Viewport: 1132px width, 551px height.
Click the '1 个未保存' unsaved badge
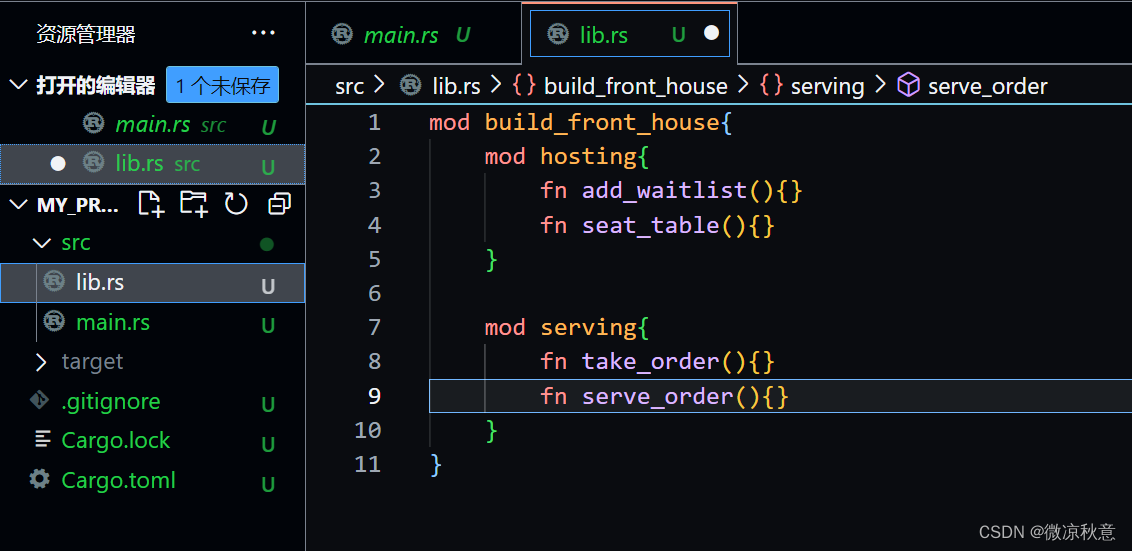[222, 85]
